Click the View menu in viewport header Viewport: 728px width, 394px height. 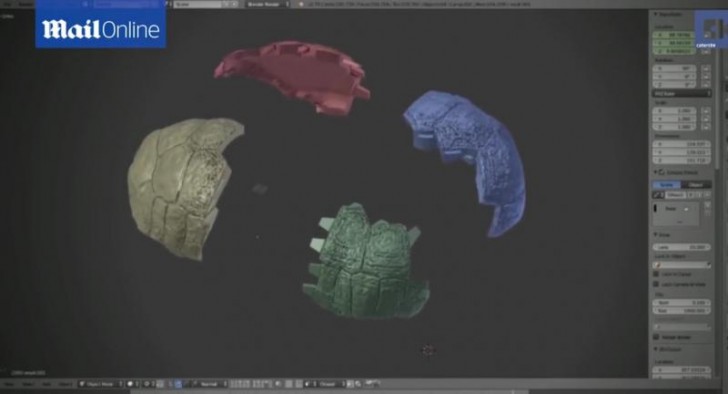(10, 384)
